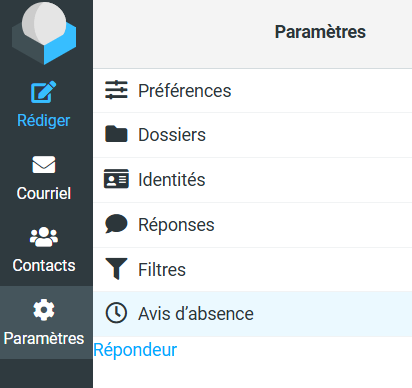Viewport: 412px width, 388px height.
Task: Open the Réponses settings entry
Action: (253, 225)
